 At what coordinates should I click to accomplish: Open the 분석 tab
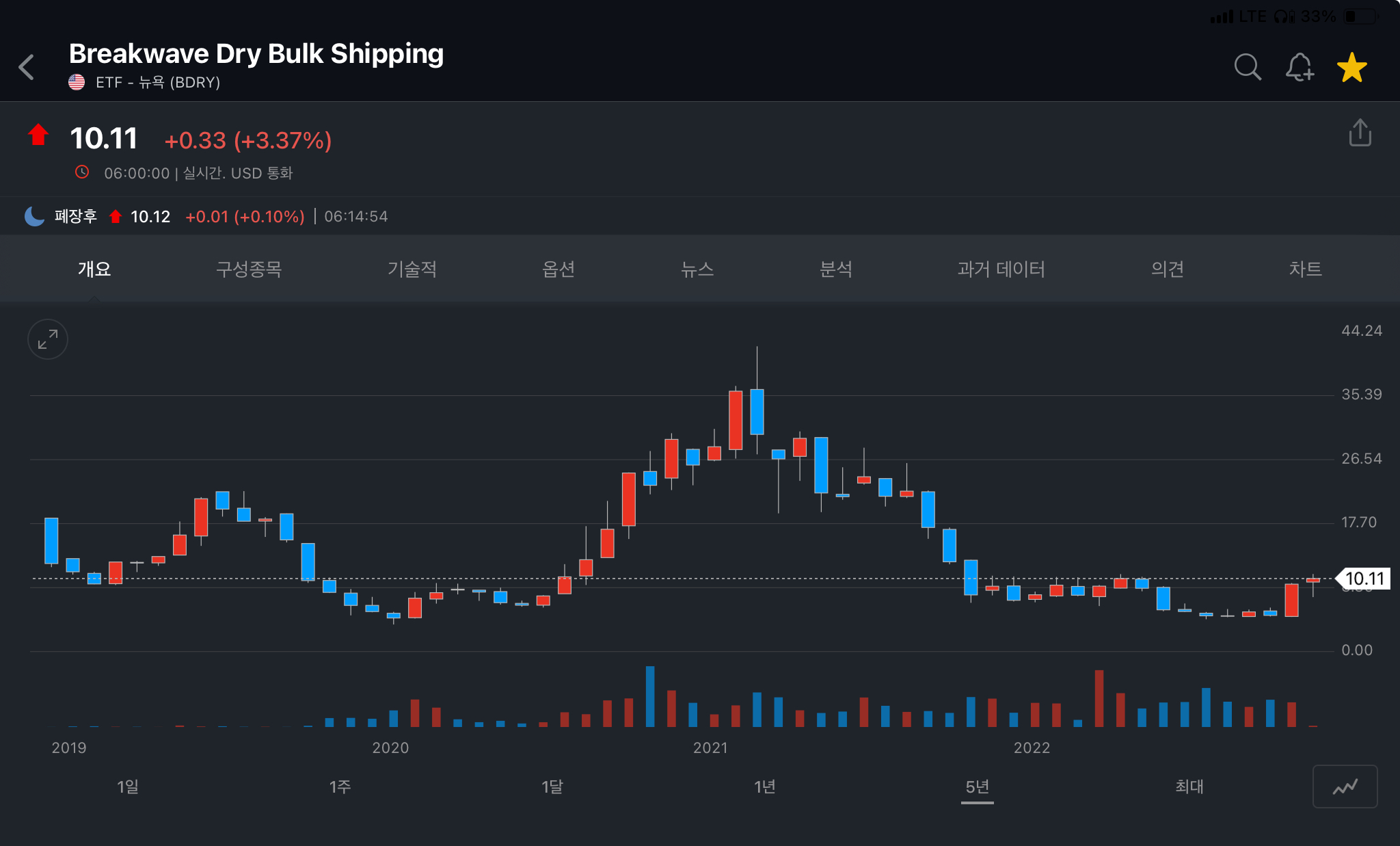pos(836,269)
